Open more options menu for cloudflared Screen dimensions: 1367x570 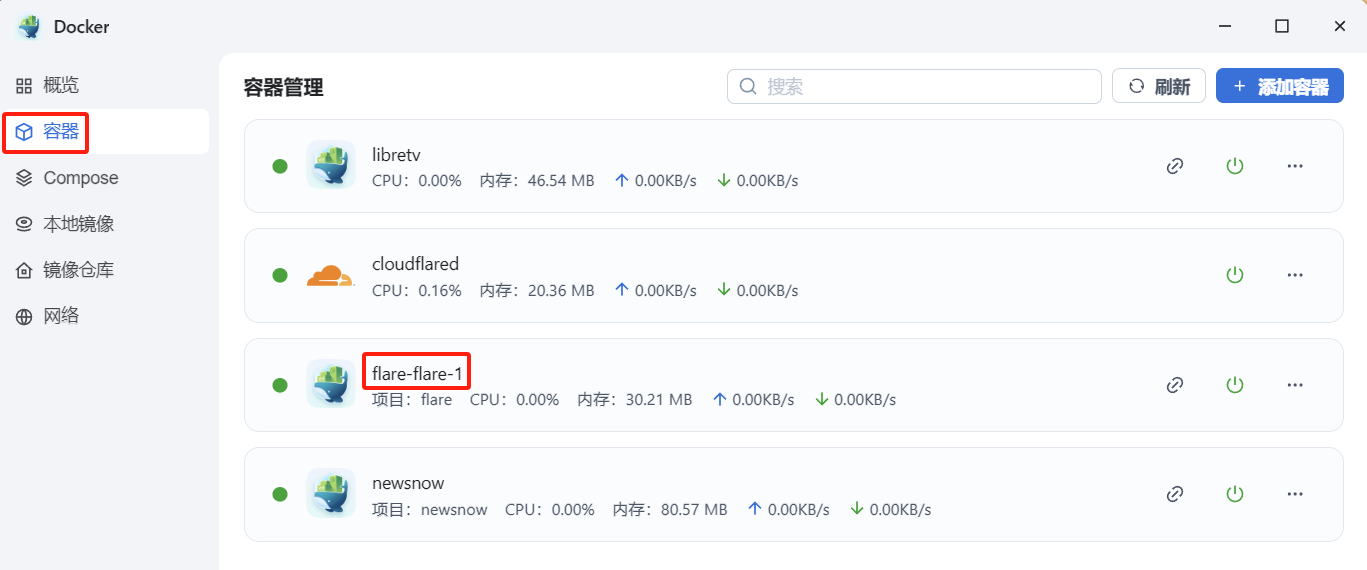[1295, 275]
